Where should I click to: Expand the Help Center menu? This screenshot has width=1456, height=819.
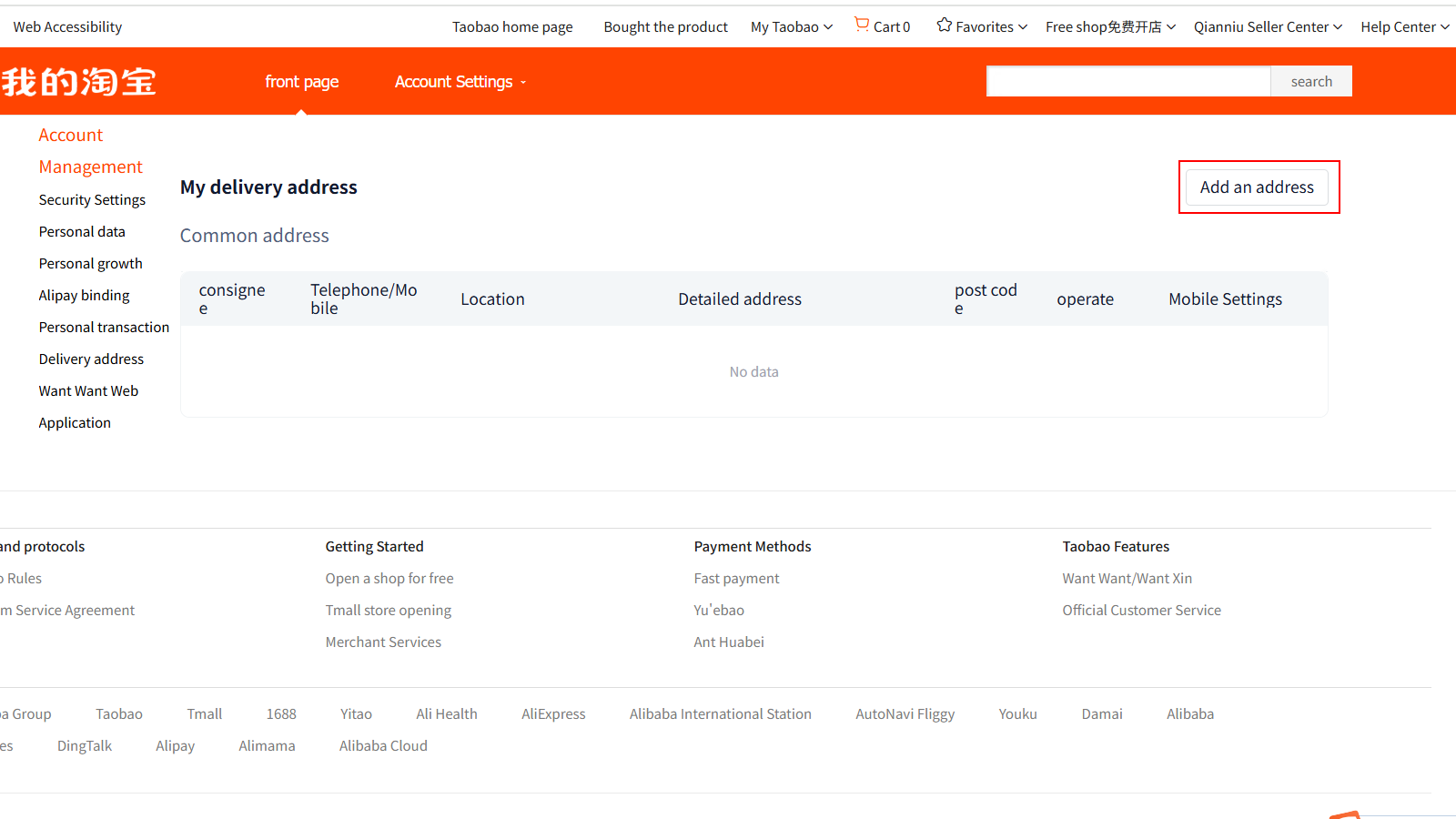point(1404,27)
